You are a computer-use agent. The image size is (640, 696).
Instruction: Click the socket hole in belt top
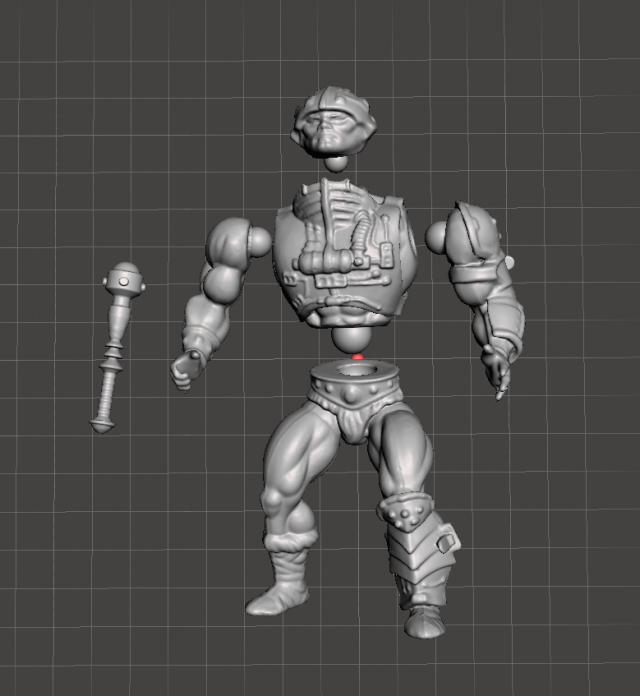(x=355, y=368)
